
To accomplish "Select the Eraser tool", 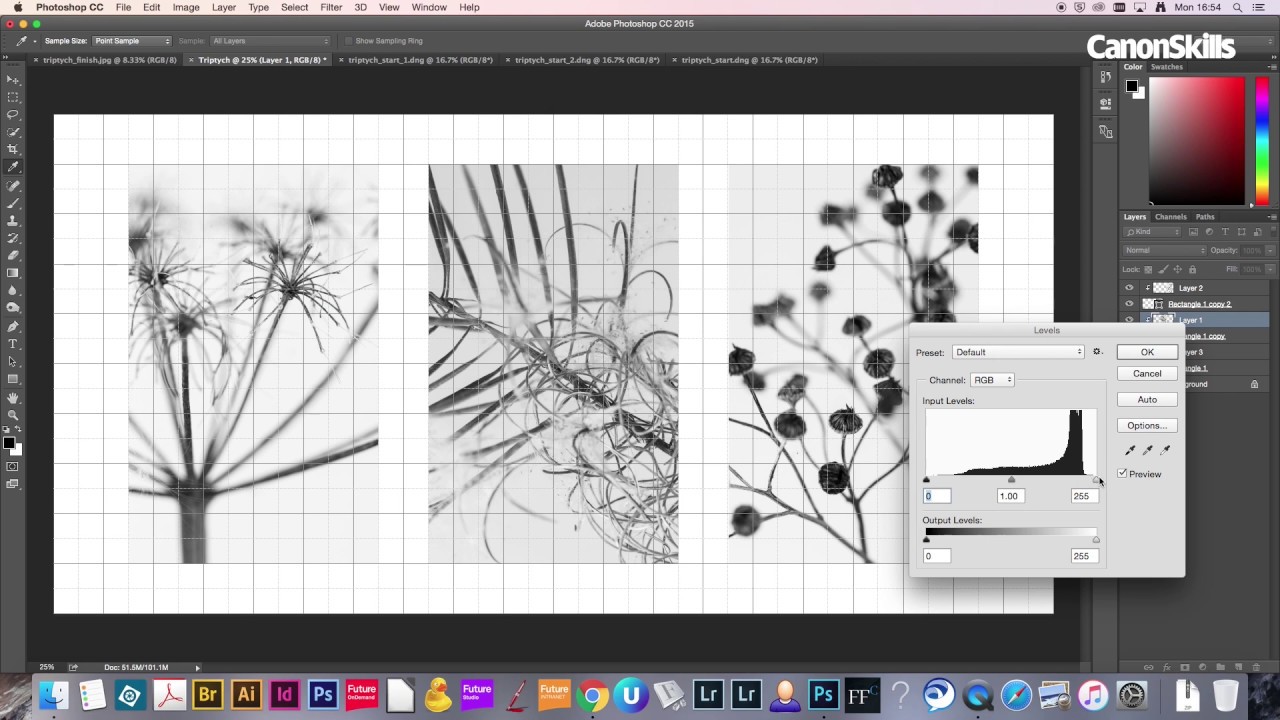I will pos(13,255).
